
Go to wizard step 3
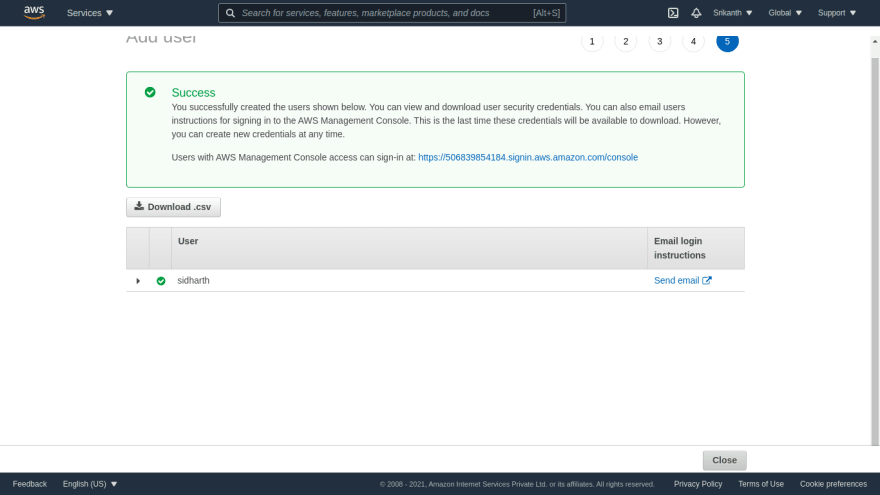pyautogui.click(x=659, y=41)
